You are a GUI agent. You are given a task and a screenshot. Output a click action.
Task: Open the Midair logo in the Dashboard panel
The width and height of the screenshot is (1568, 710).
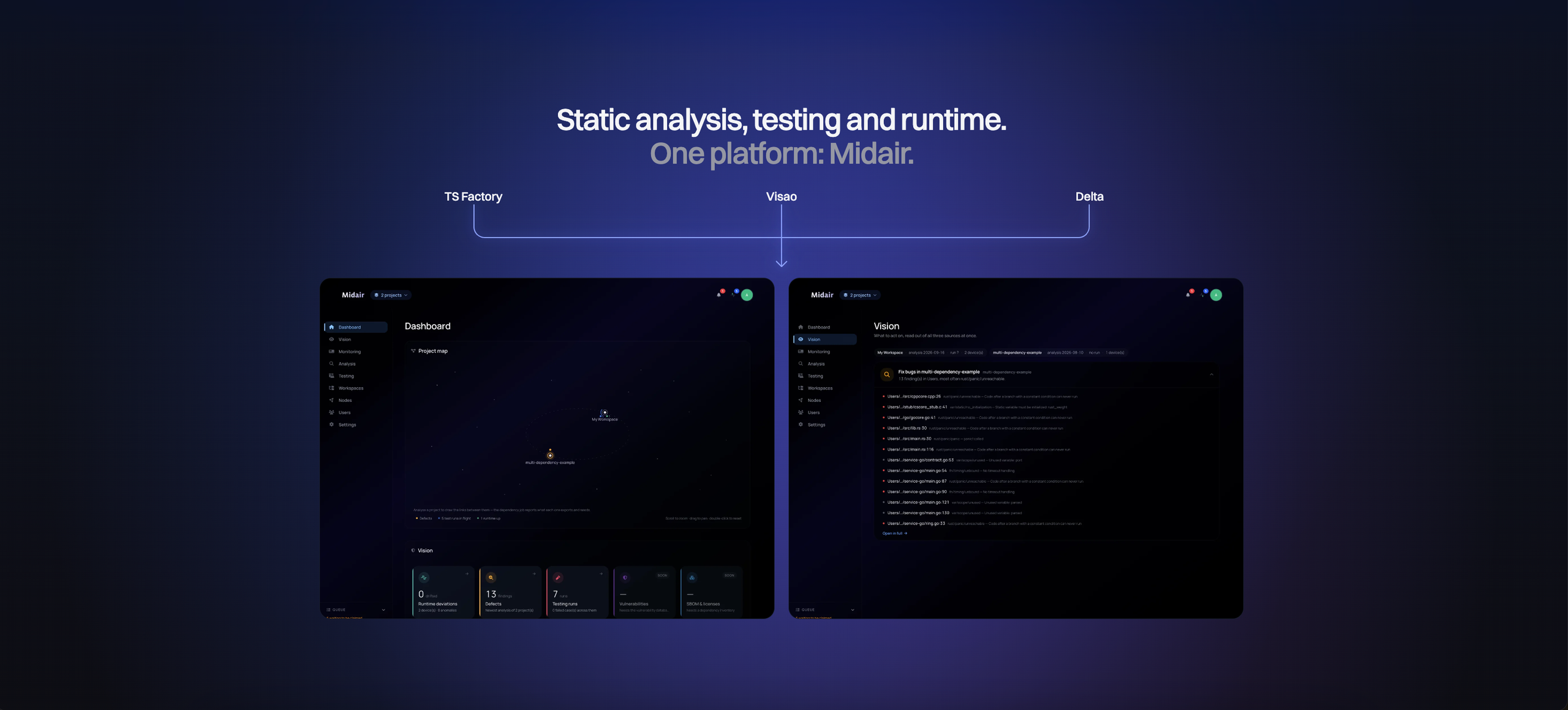pyautogui.click(x=353, y=295)
